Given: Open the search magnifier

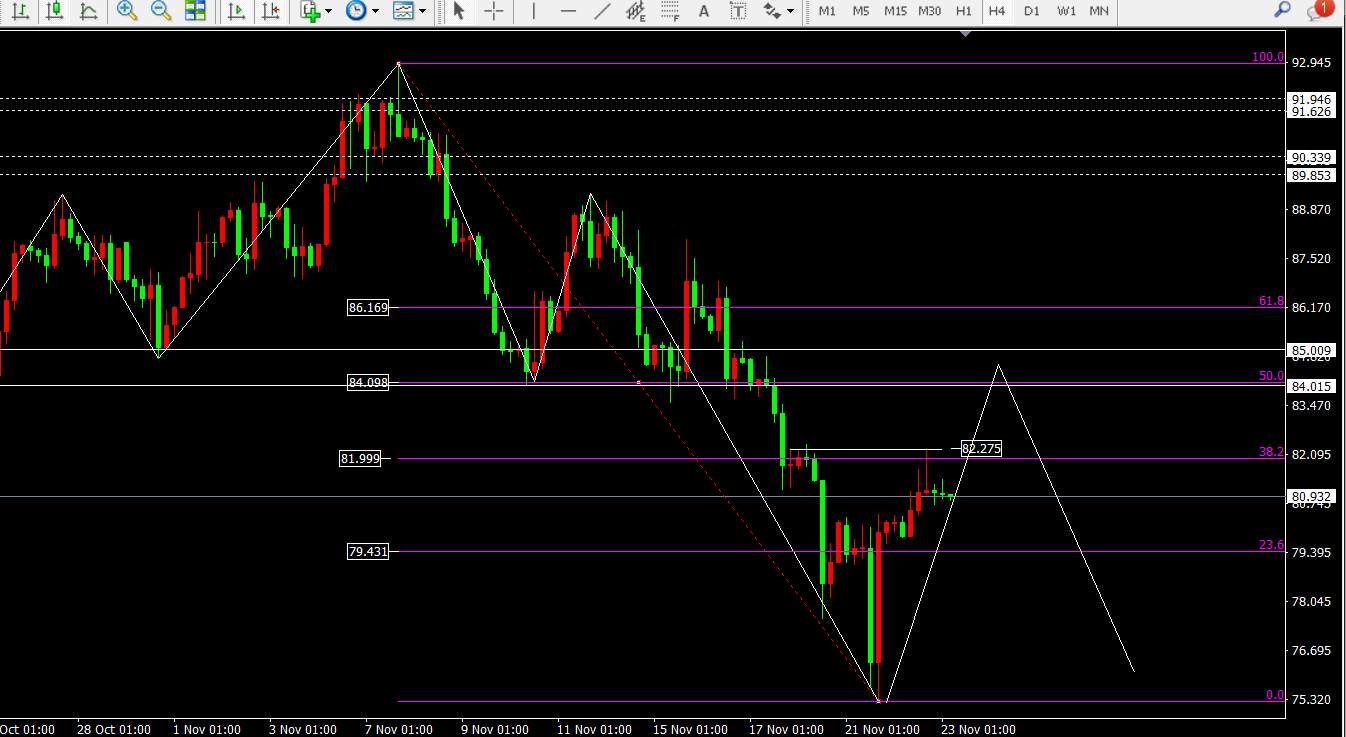Looking at the screenshot, I should (1282, 11).
